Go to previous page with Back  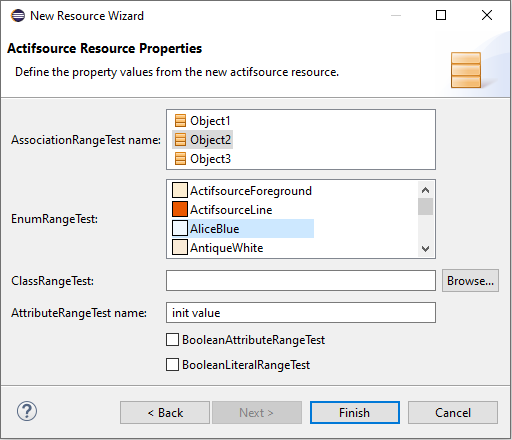[x=165, y=413]
